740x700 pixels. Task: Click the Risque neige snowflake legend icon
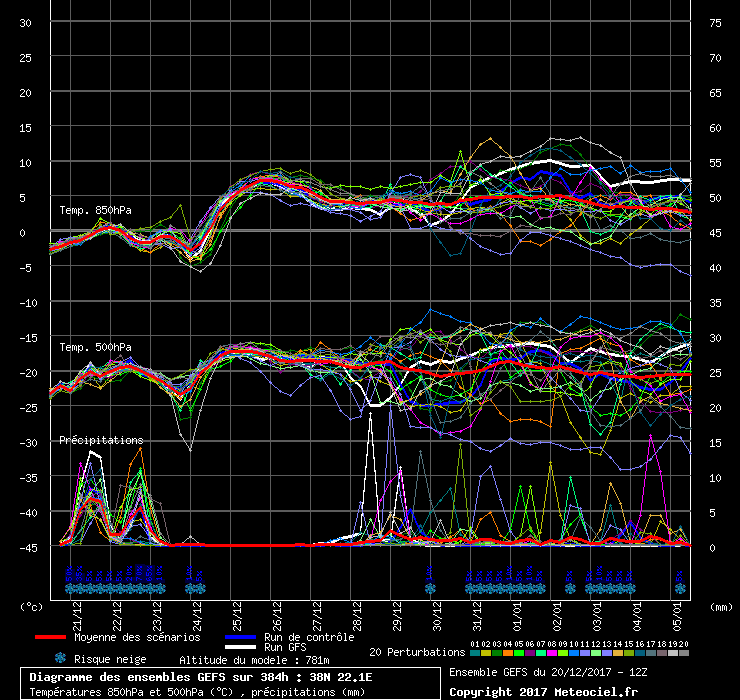pos(60,658)
